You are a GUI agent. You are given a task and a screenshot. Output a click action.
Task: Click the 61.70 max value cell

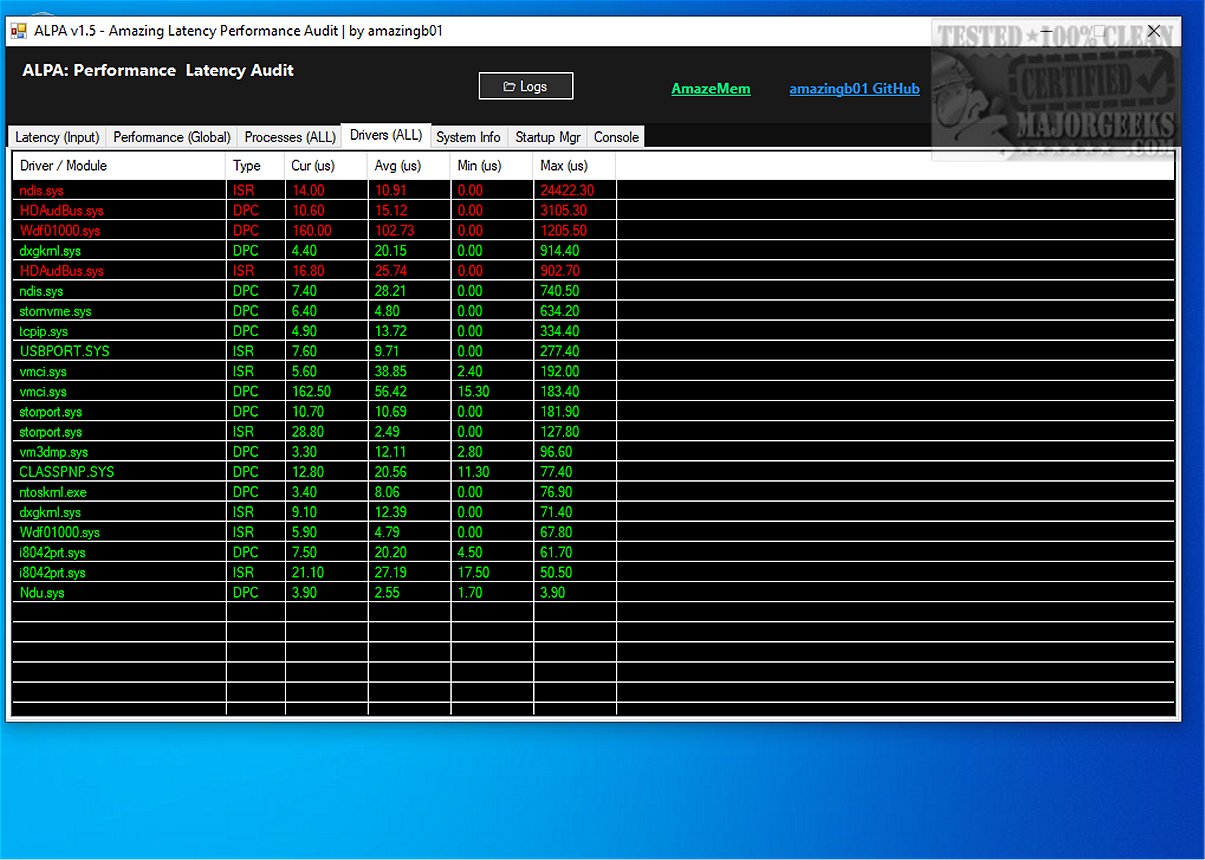click(575, 552)
